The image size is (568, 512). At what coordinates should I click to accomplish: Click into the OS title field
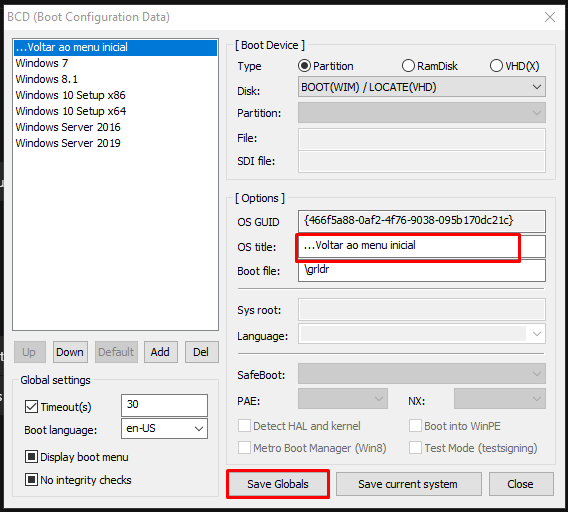[x=422, y=246]
